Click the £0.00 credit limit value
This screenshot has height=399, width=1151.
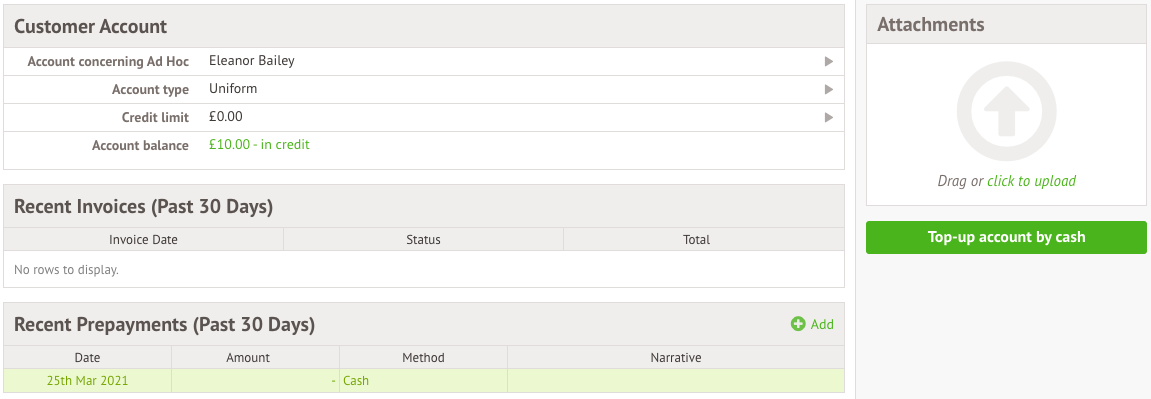click(x=225, y=116)
